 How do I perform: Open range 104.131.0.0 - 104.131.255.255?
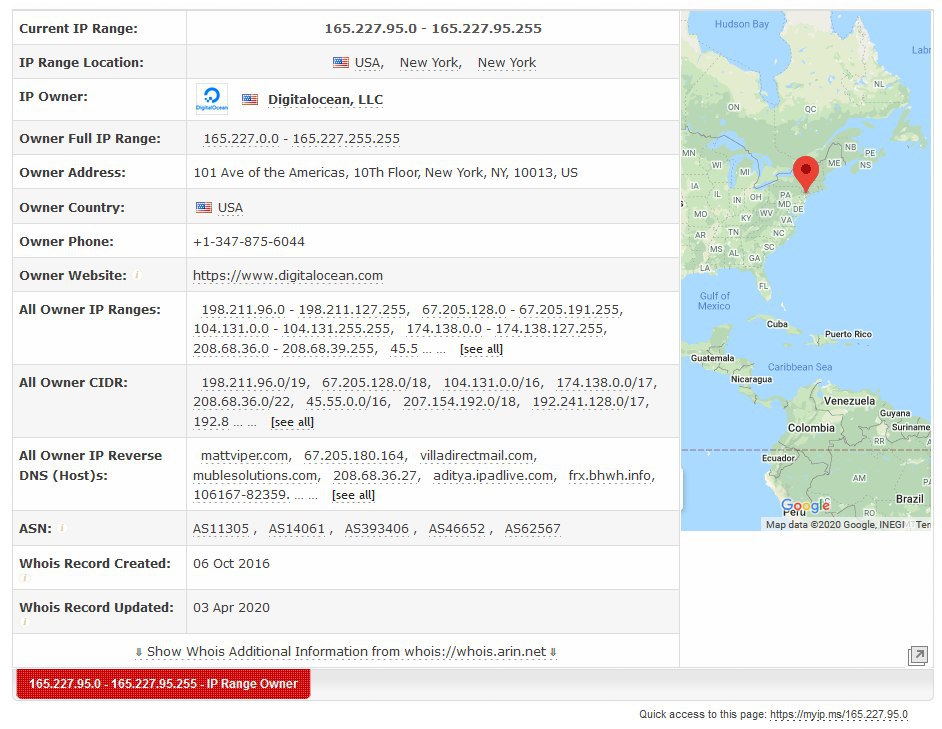click(x=293, y=329)
